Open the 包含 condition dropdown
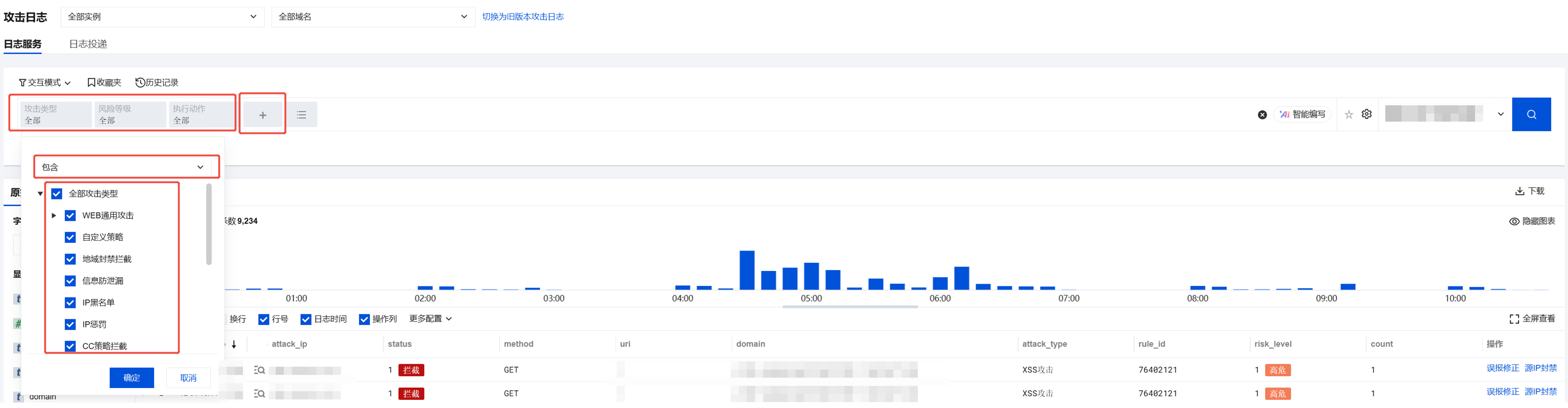This screenshot has width=1568, height=408. [x=123, y=167]
